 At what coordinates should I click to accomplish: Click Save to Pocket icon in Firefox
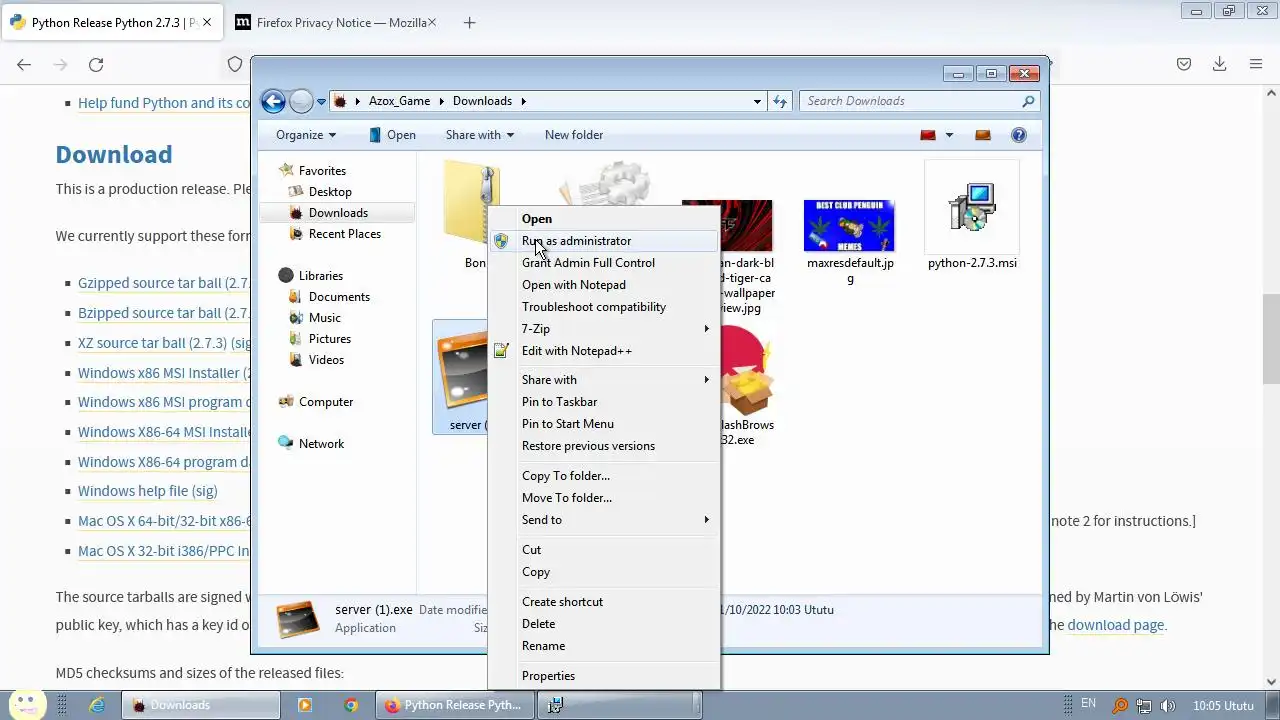click(1183, 64)
